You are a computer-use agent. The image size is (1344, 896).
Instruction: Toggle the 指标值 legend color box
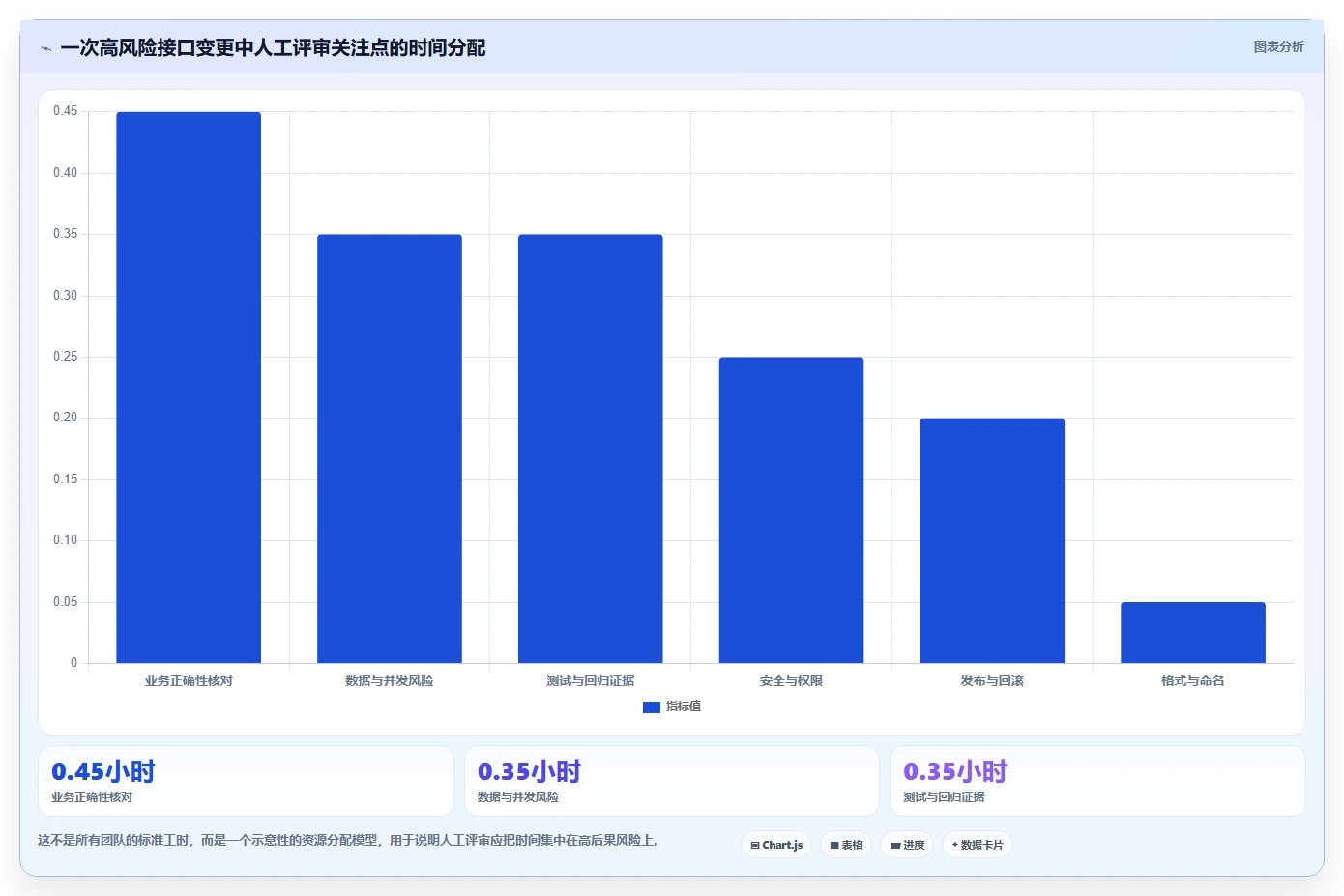pyautogui.click(x=652, y=708)
